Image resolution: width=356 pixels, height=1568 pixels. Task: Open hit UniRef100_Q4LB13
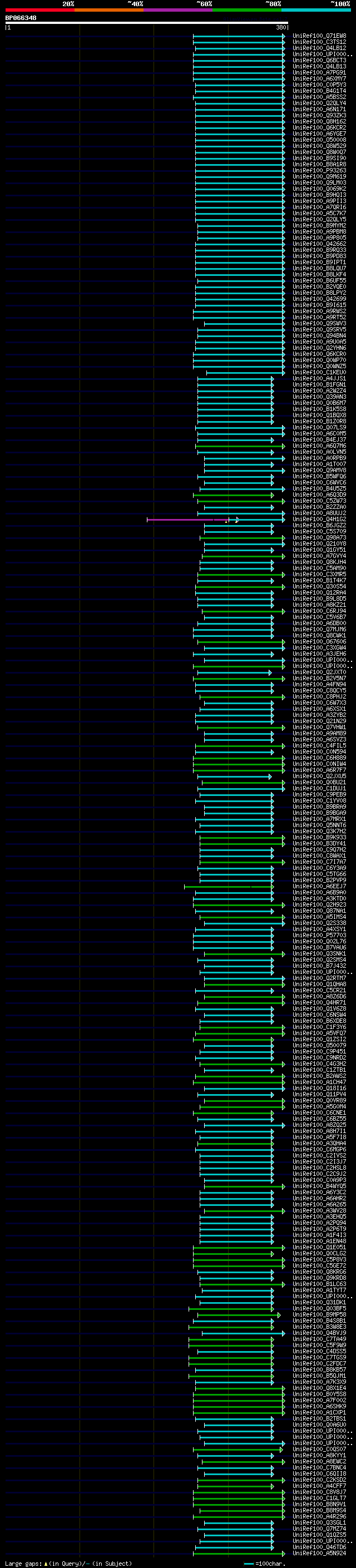click(319, 66)
